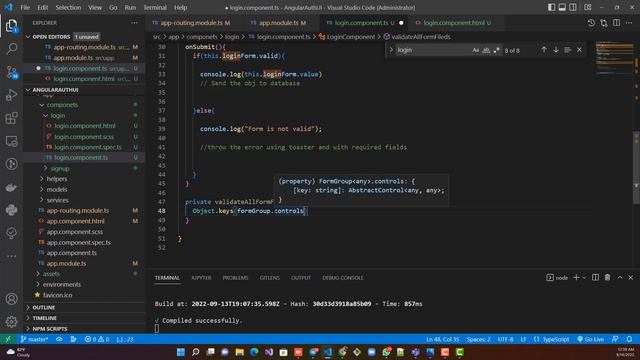Open the Docker view icon
640x360 pixels.
tap(11, 187)
